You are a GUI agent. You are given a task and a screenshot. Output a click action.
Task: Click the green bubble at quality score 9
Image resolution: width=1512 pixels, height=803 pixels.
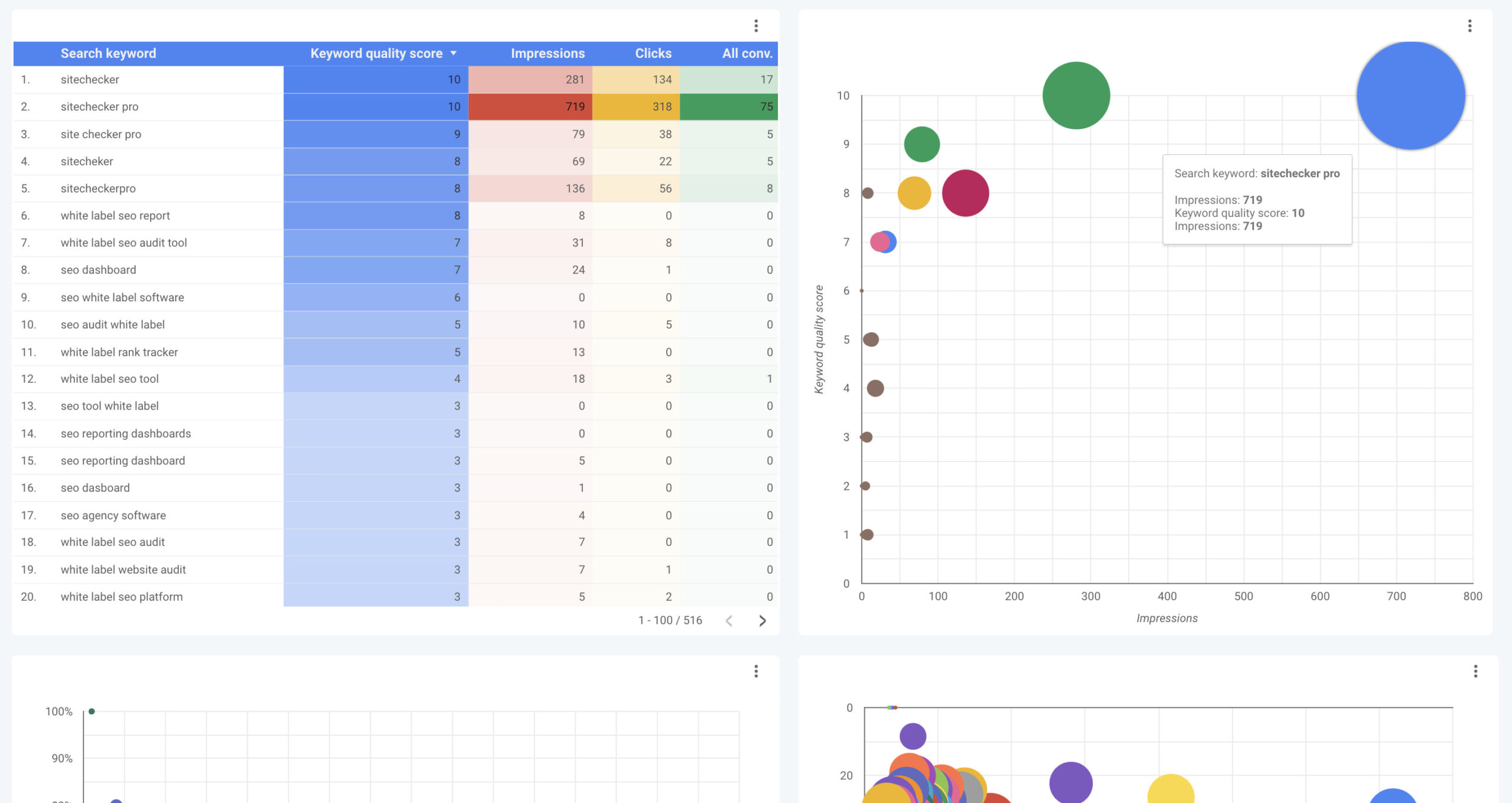(x=921, y=144)
